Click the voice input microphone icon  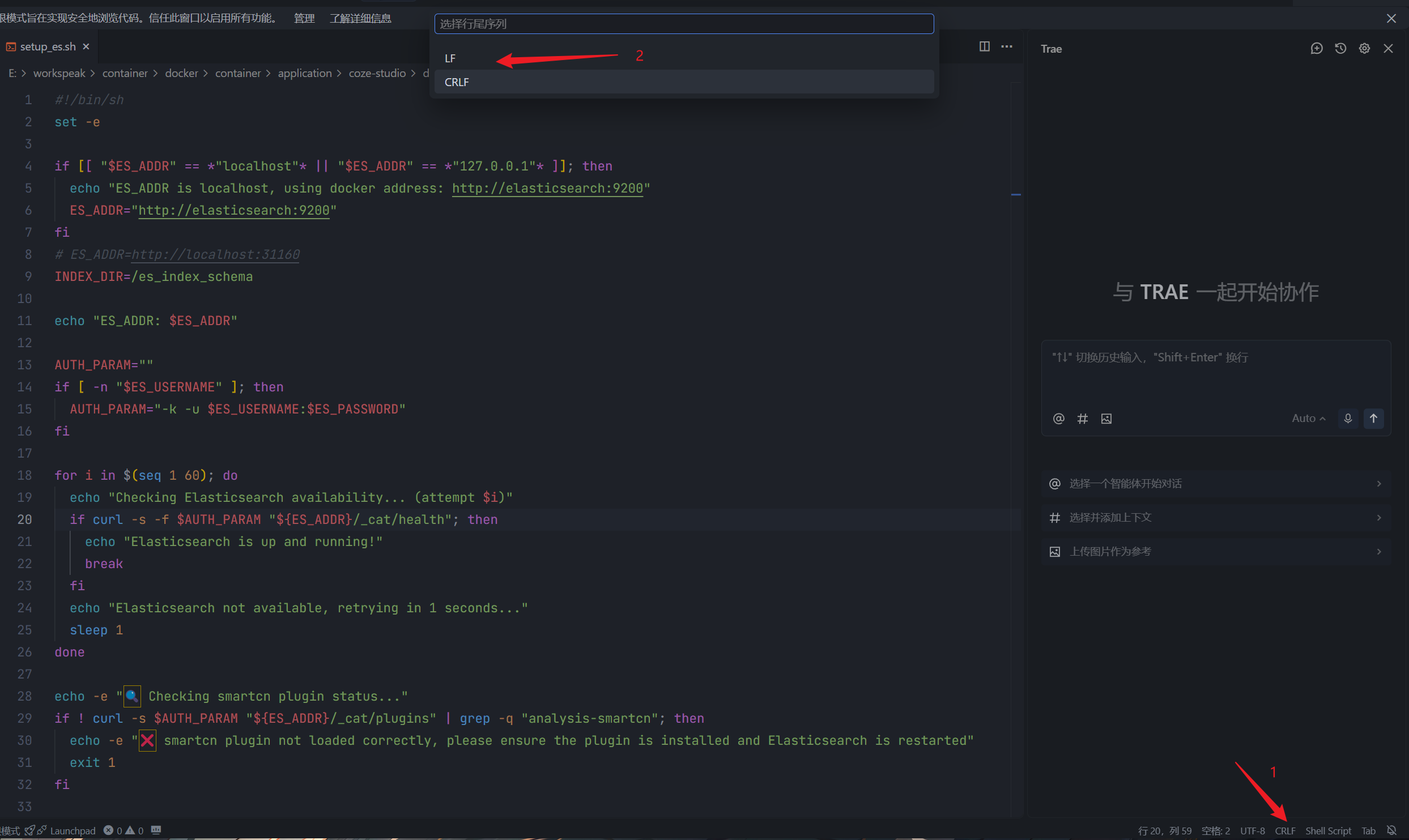point(1348,419)
